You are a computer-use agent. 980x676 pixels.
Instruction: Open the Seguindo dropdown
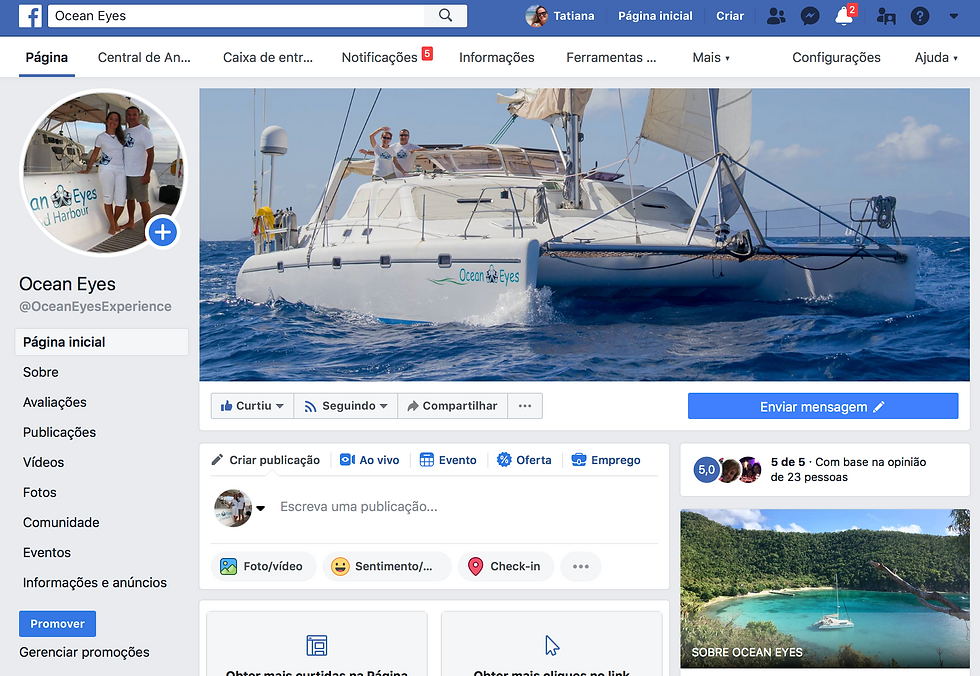coord(346,406)
